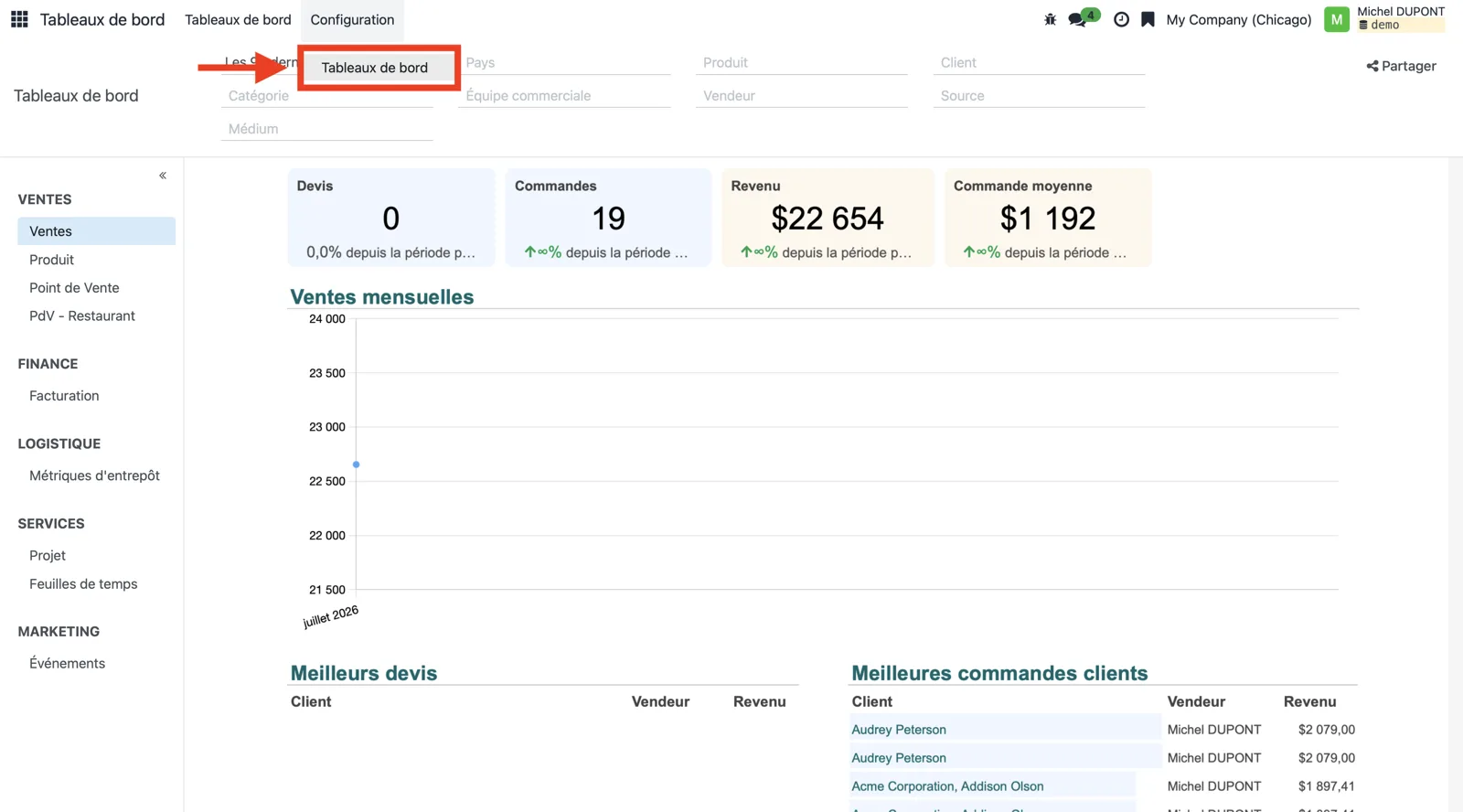Click the Produit filter field
Viewport: 1463px width, 812px height.
coord(802,62)
